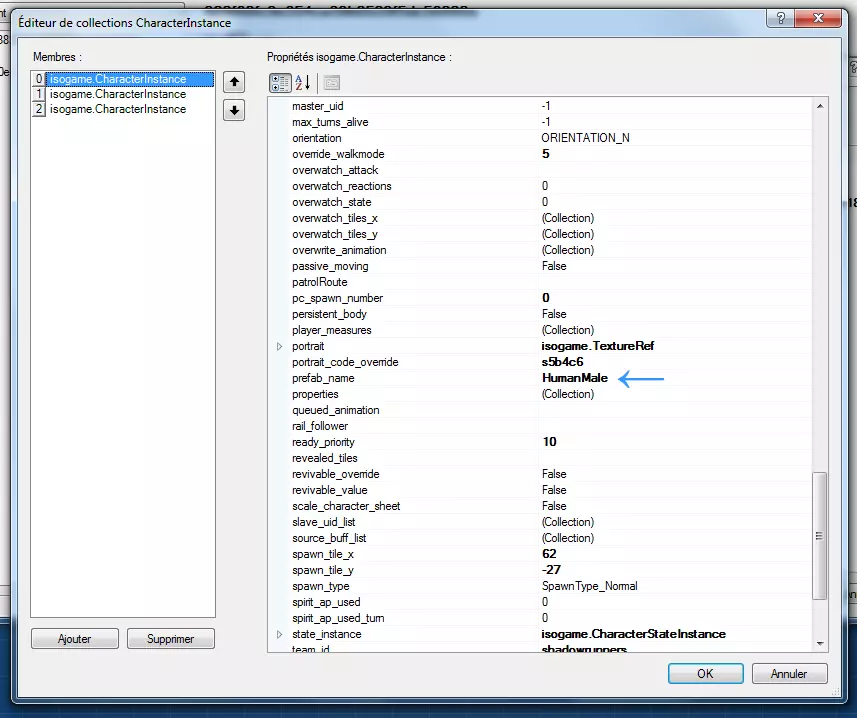Click Supprimer to remove the member
The width and height of the screenshot is (857, 718).
(171, 639)
